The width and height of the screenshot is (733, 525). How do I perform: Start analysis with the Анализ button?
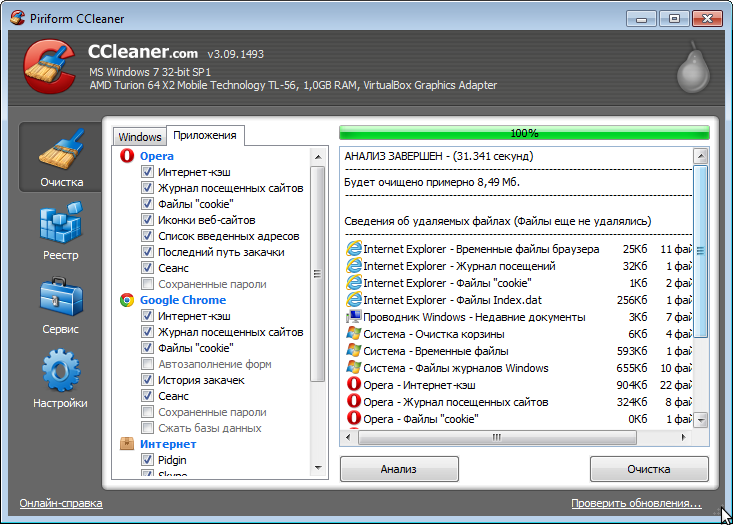coord(399,469)
